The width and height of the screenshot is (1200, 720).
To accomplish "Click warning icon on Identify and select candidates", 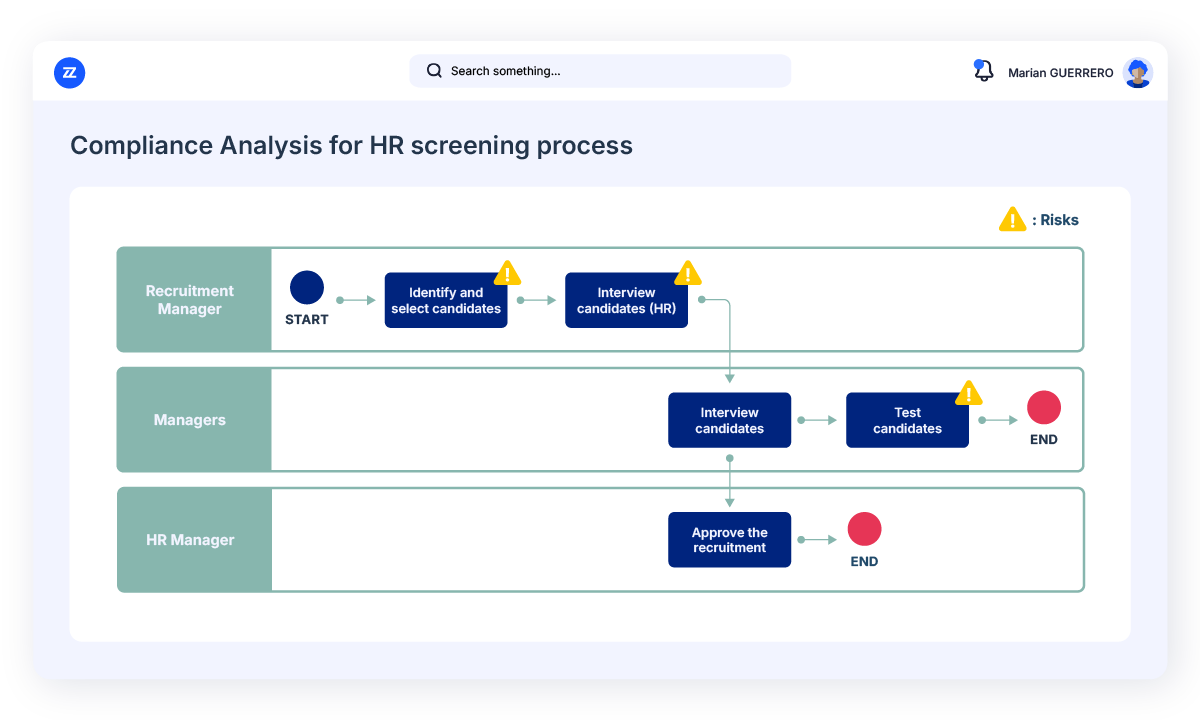I will pyautogui.click(x=508, y=273).
